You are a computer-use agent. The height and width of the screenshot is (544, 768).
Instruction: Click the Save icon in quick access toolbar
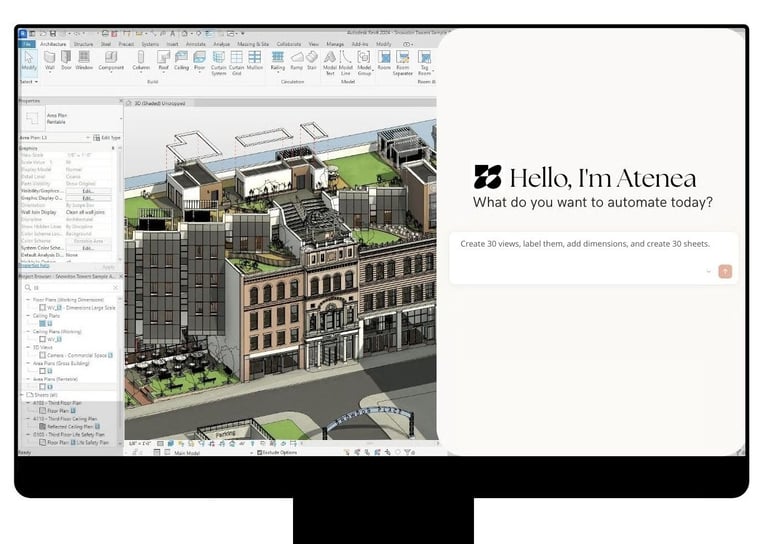click(53, 33)
